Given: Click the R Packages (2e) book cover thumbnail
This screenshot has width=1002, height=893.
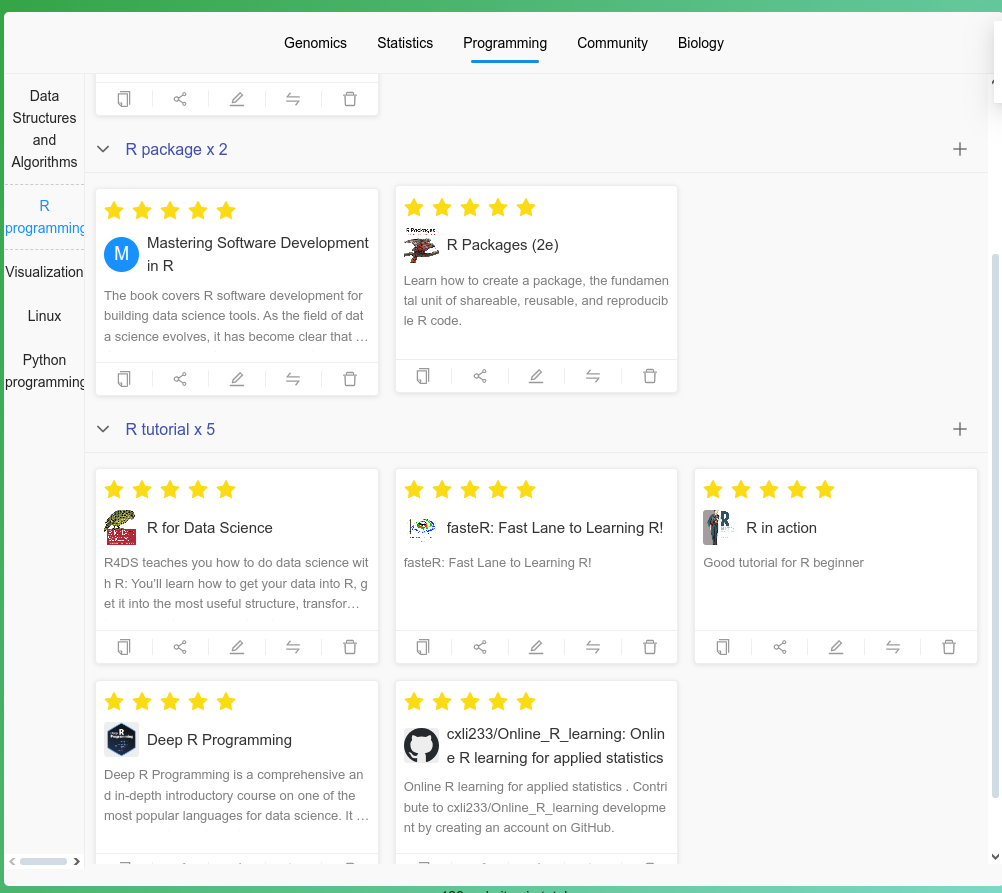Looking at the screenshot, I should [421, 245].
